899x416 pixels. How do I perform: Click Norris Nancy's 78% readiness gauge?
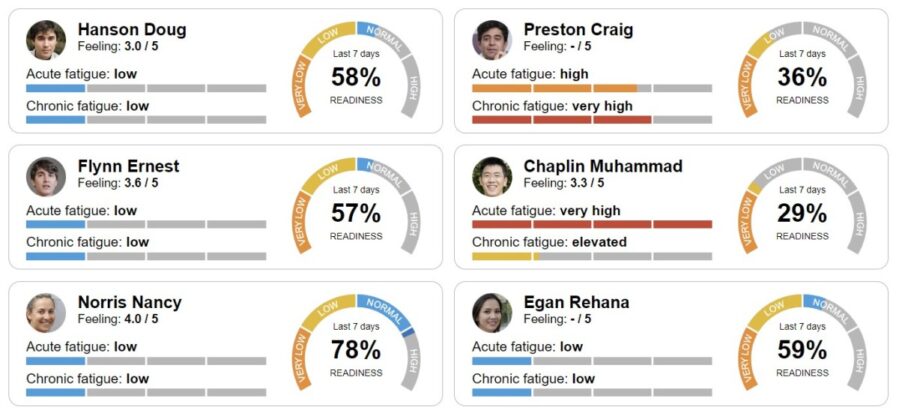click(356, 350)
